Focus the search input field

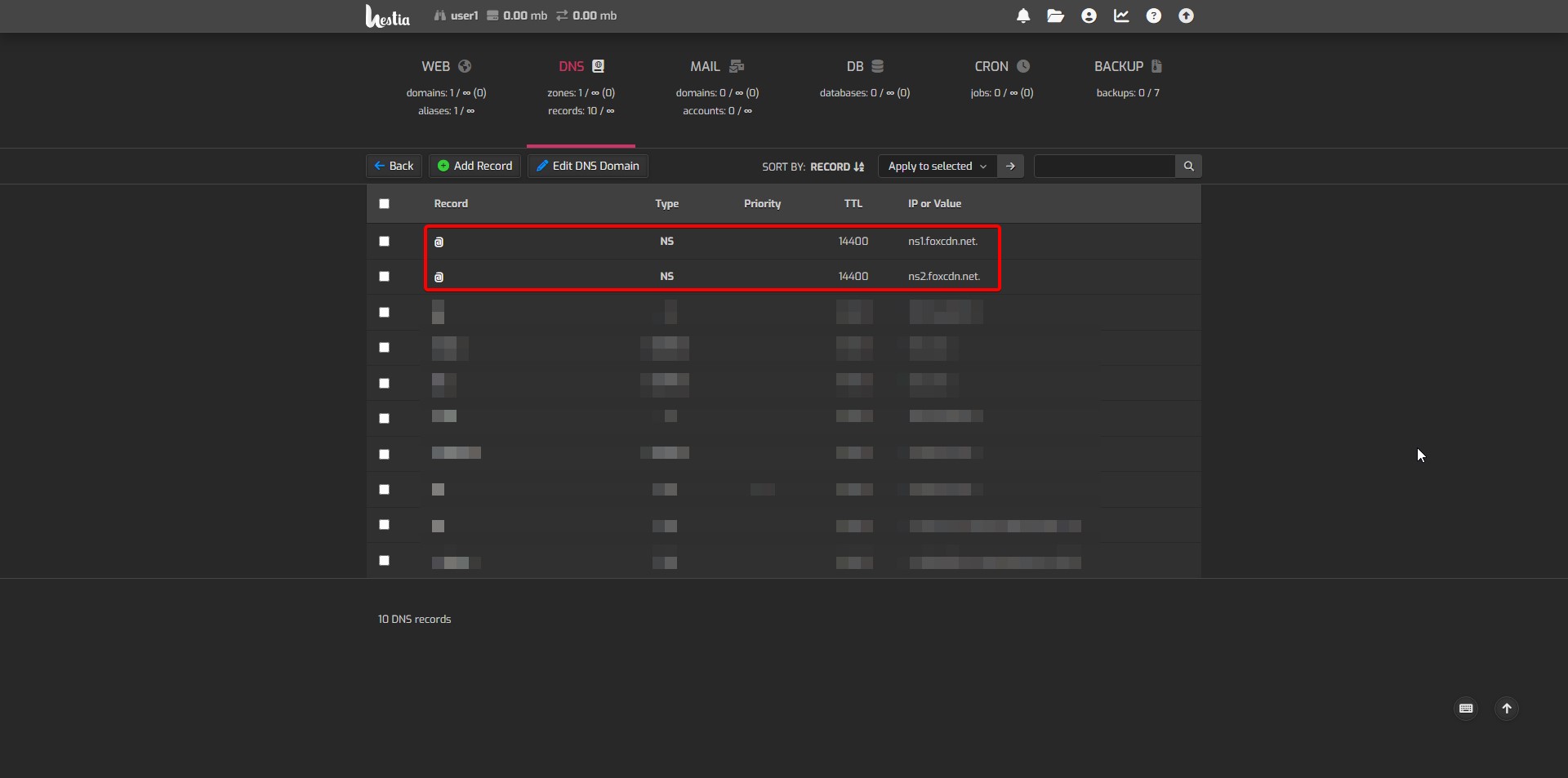[x=1104, y=167]
